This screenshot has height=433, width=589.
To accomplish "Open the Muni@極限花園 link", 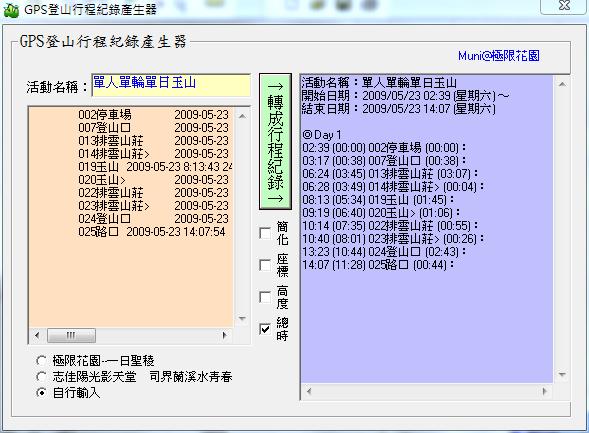I will click(498, 56).
